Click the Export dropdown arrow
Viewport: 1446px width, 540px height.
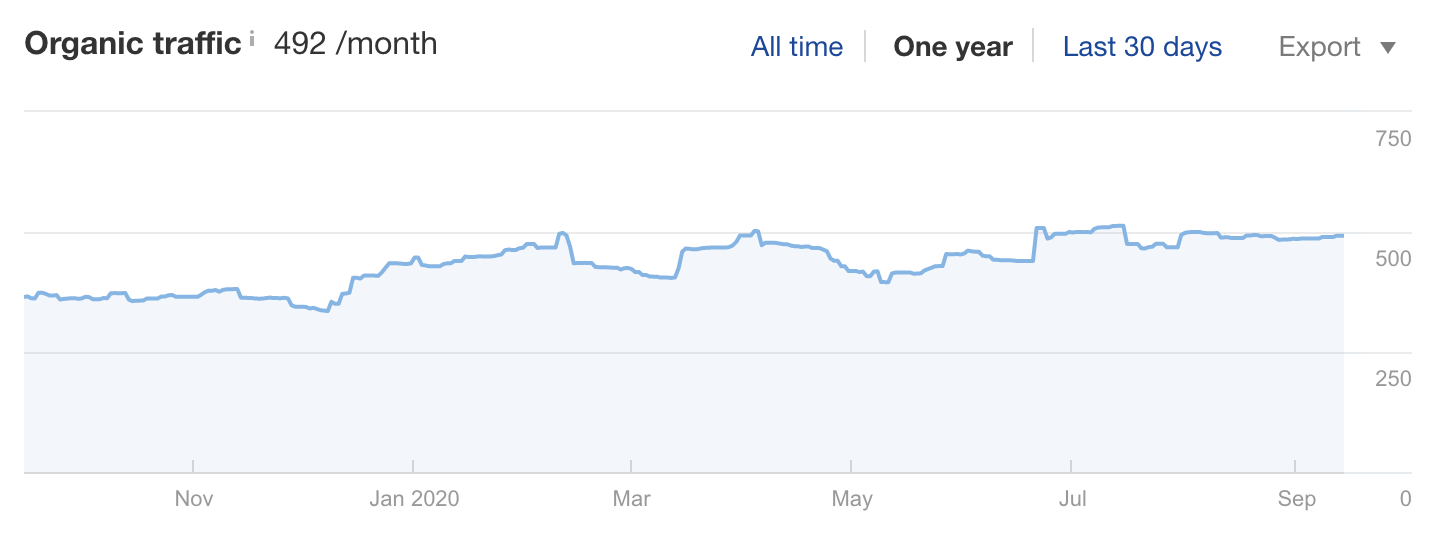(1387, 47)
